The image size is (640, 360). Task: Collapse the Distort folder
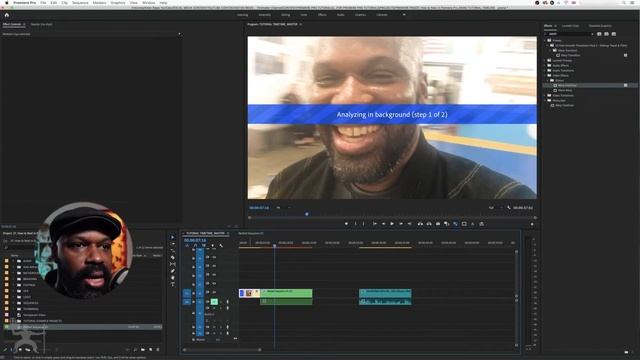(x=548, y=80)
